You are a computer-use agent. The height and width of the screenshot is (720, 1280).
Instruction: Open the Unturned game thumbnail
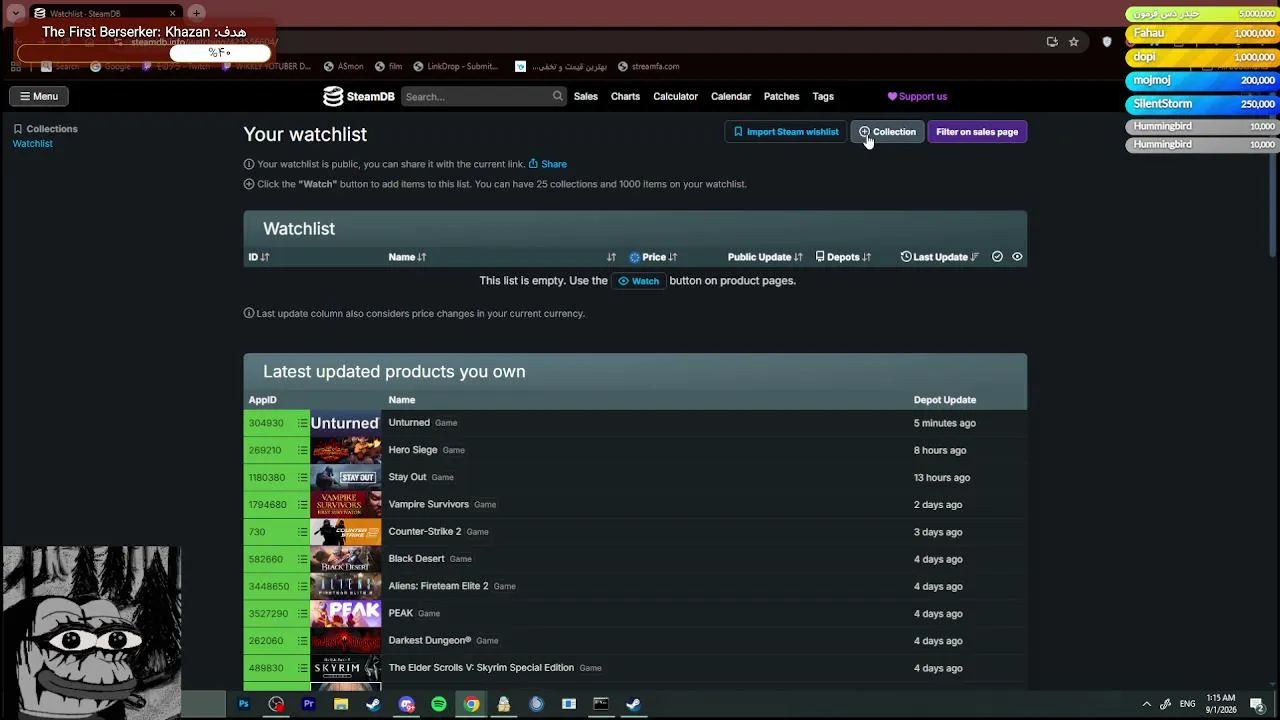point(345,423)
